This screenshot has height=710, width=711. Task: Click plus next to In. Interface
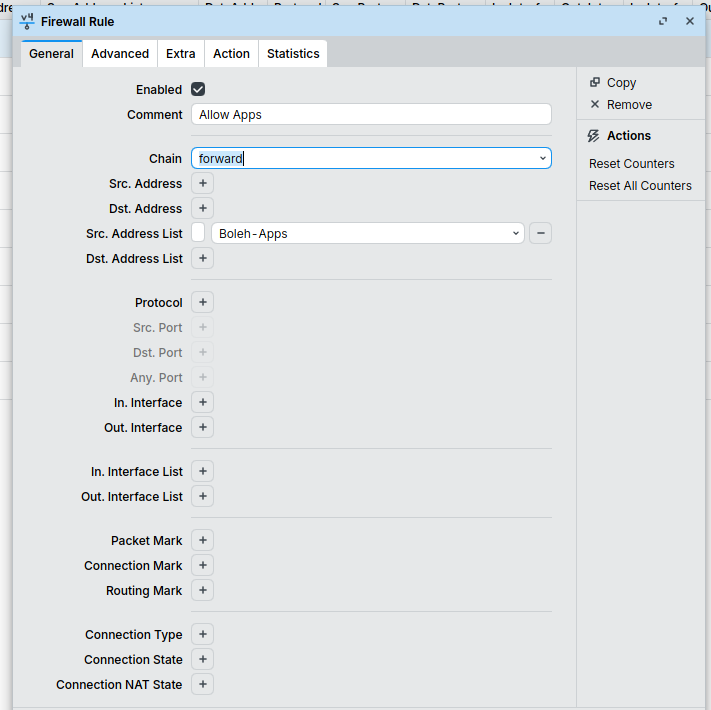pos(202,402)
